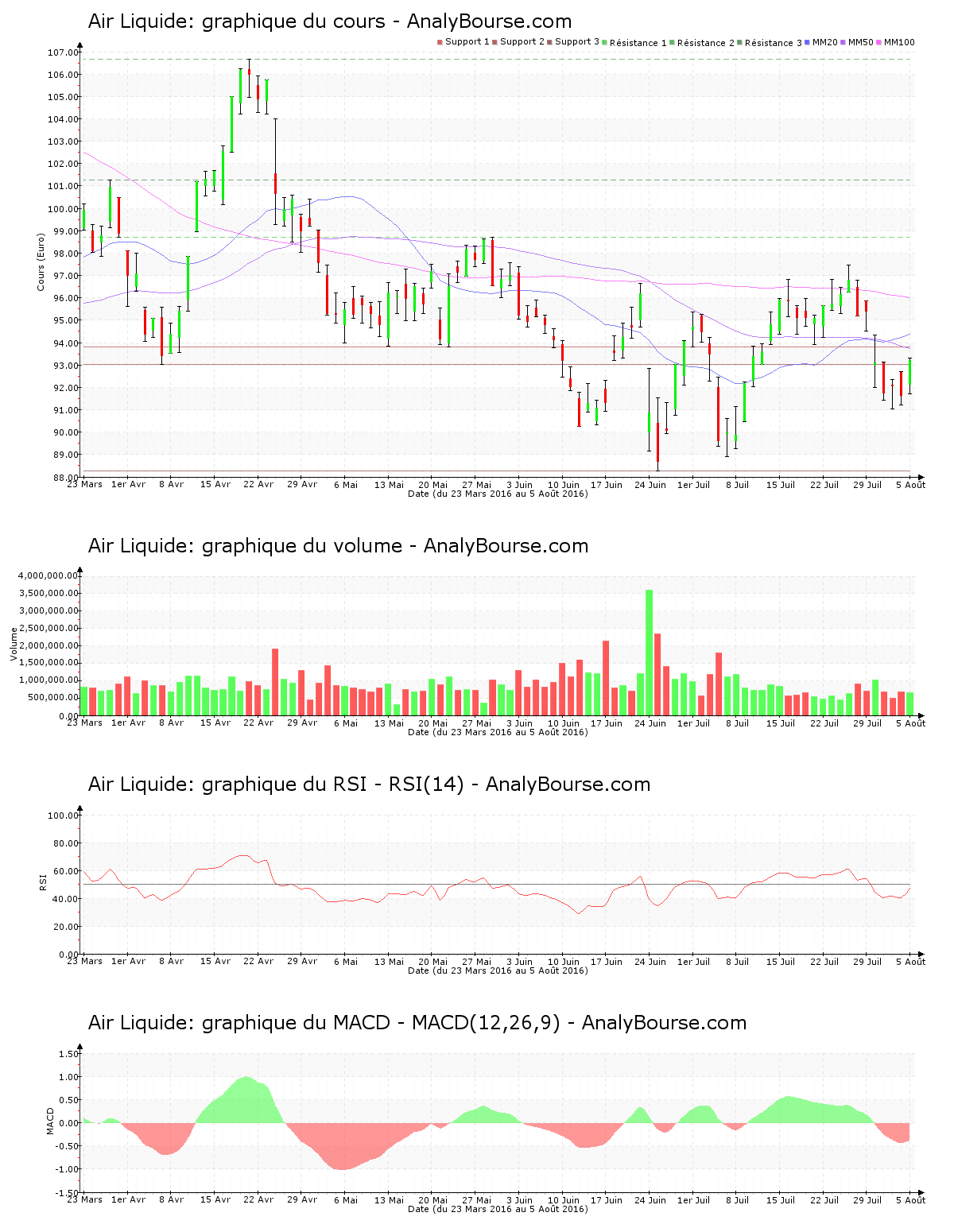Click the 80.00 value on the RSI axis

(x=65, y=843)
